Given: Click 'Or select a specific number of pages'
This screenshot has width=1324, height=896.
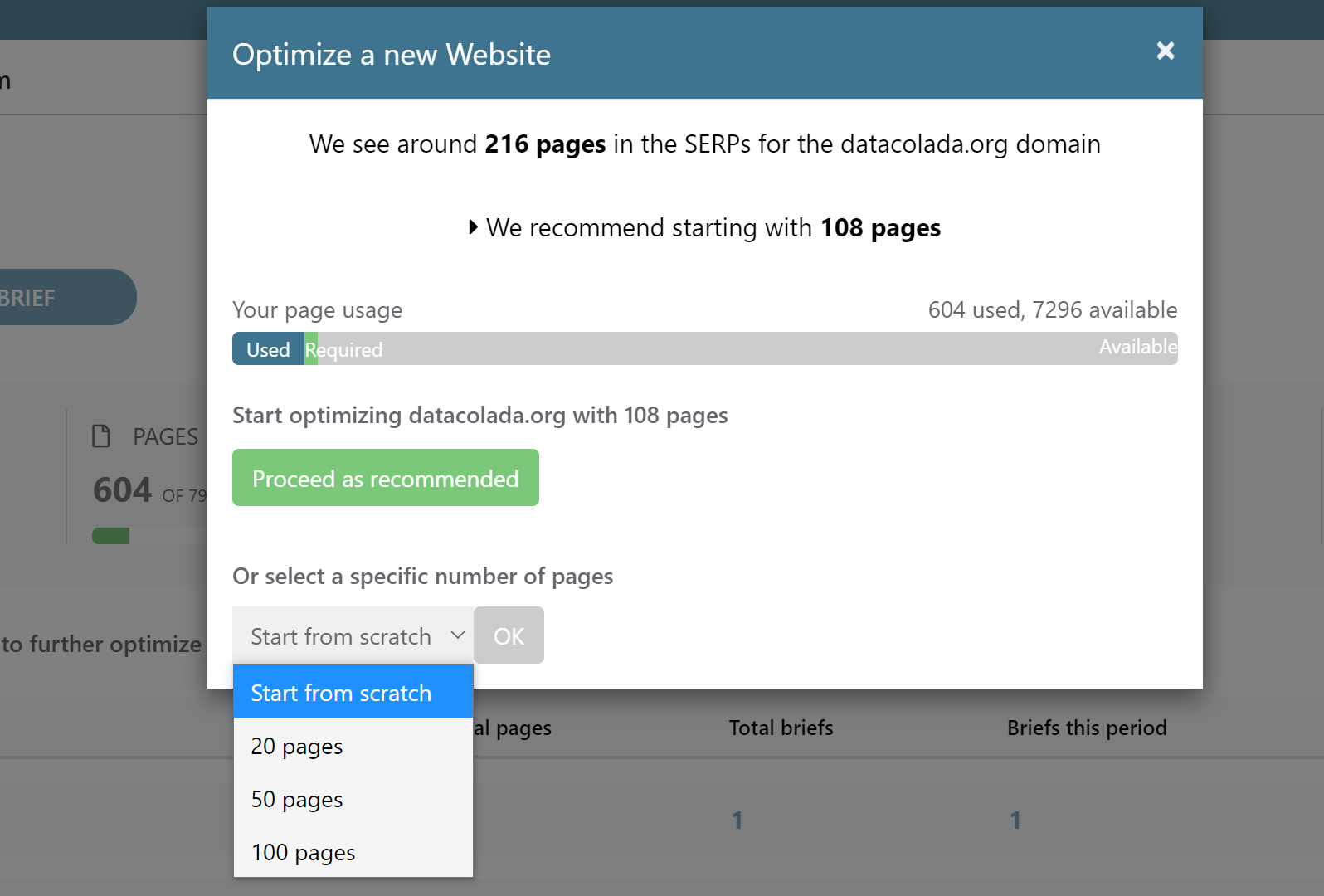Looking at the screenshot, I should coord(423,576).
